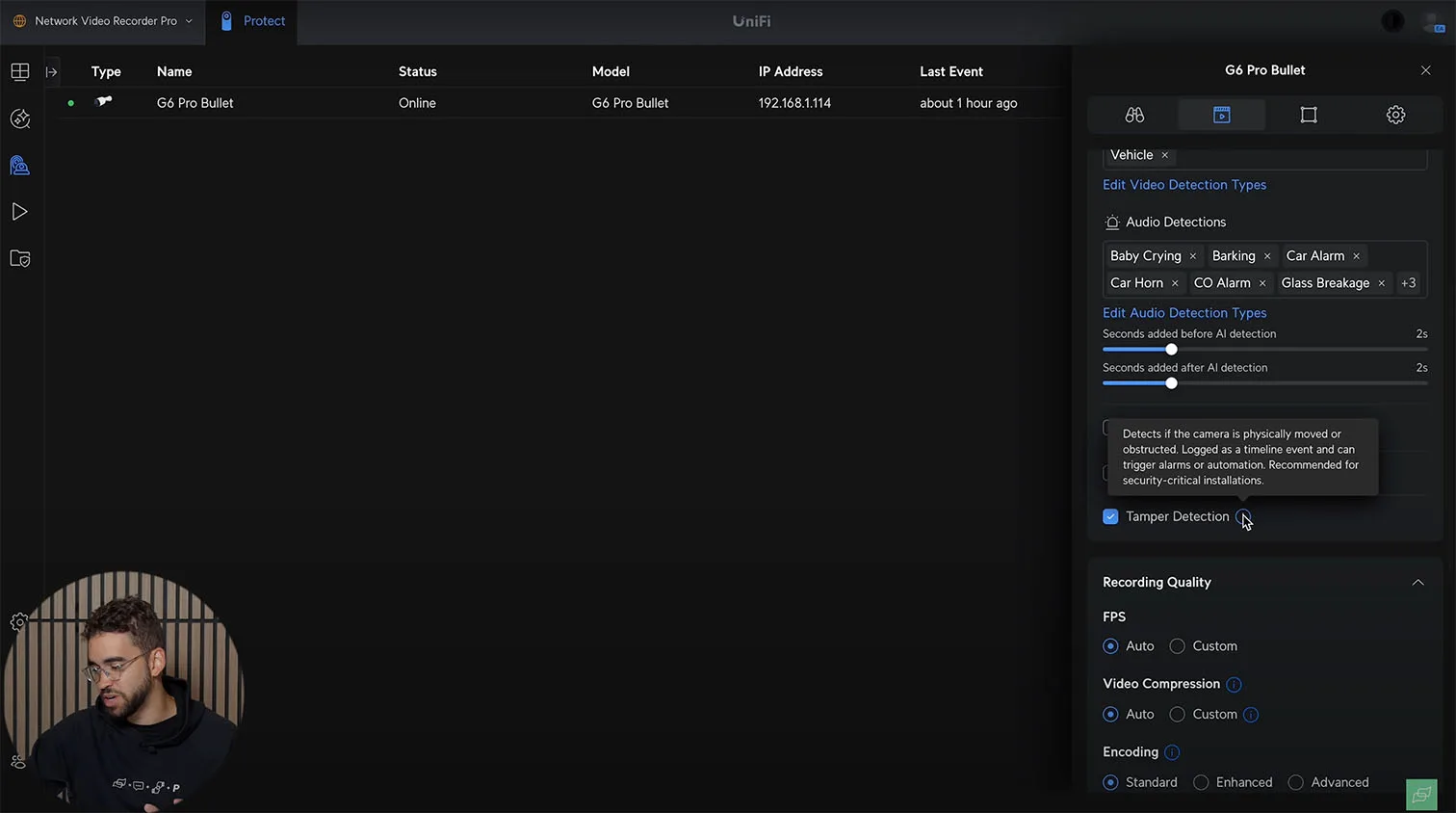Screen dimensions: 1456x813
Task: Switch to the gear settings tab in panel
Action: pos(1395,115)
